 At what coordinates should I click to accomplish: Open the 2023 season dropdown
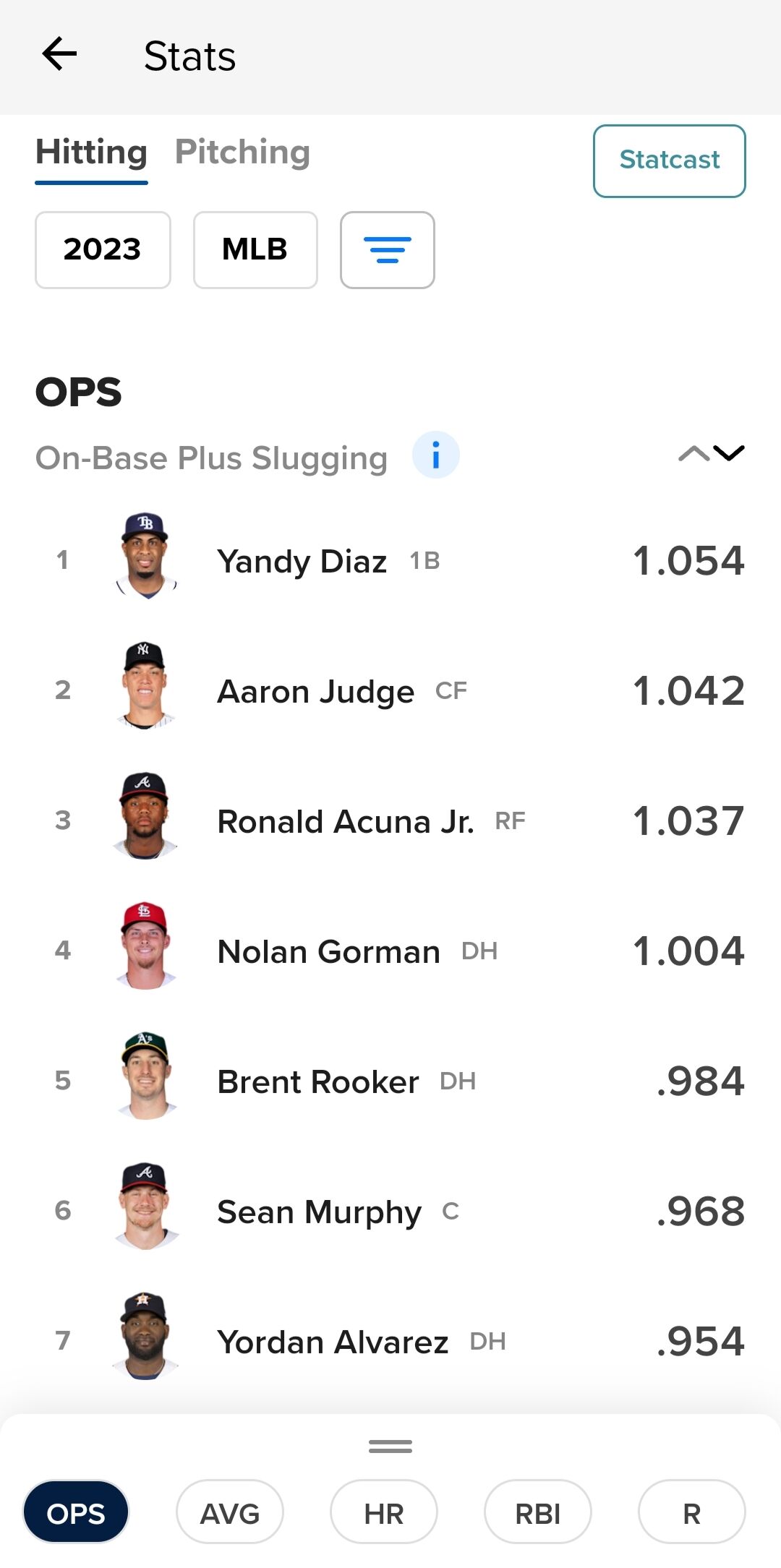(x=103, y=250)
